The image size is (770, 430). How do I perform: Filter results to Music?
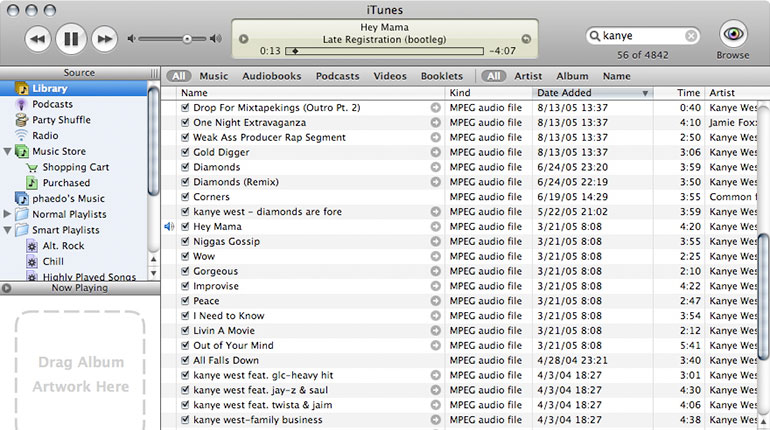click(214, 76)
